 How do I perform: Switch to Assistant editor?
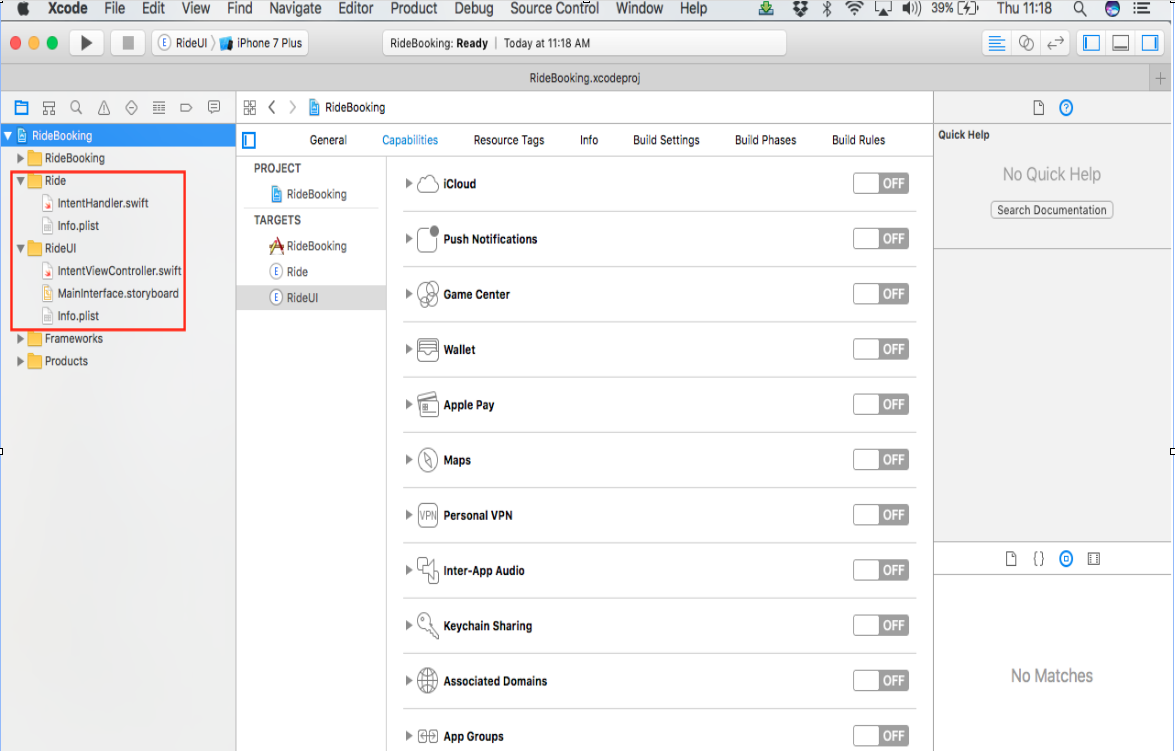pyautogui.click(x=1026, y=43)
